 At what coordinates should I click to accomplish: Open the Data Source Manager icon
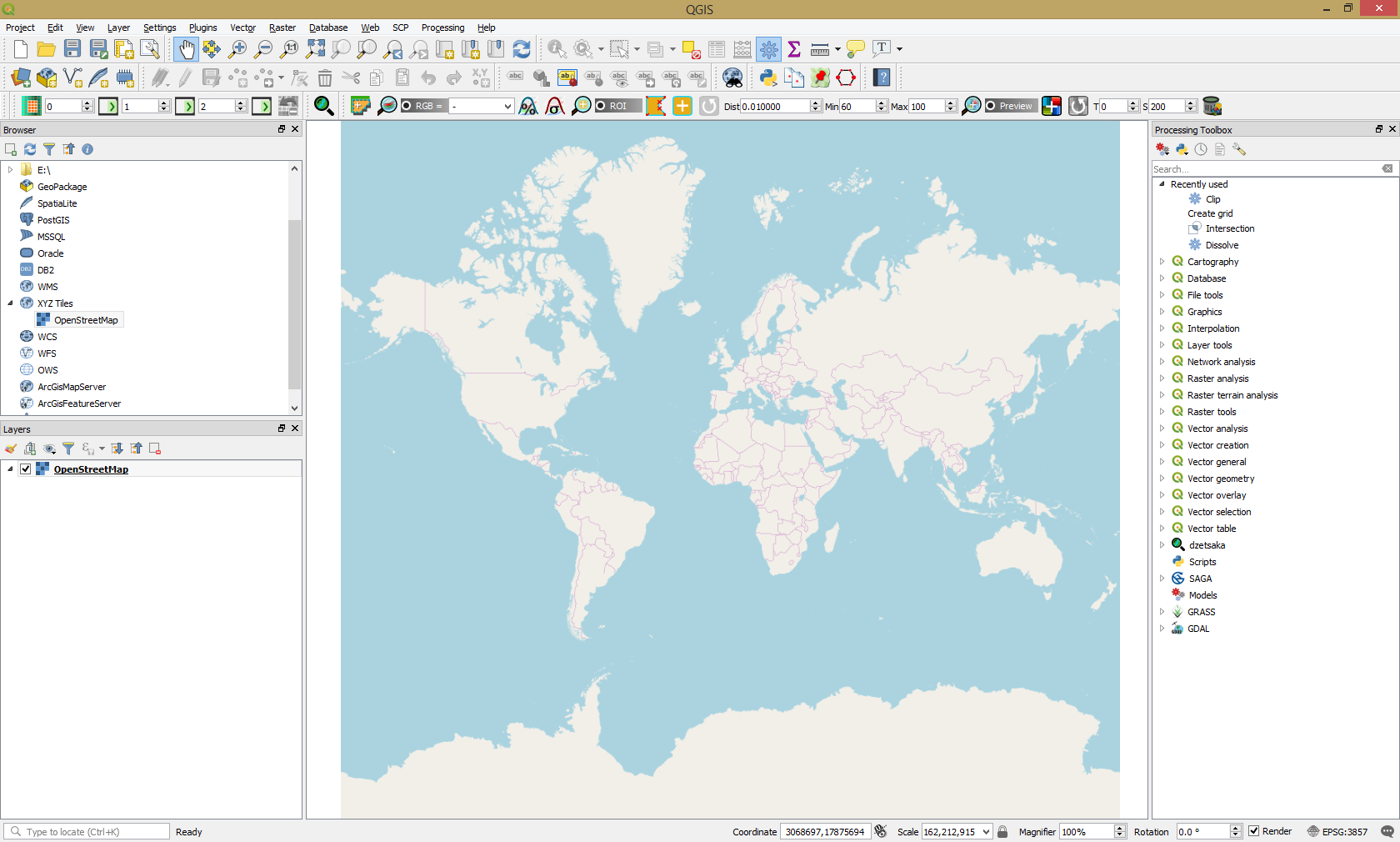[21, 78]
